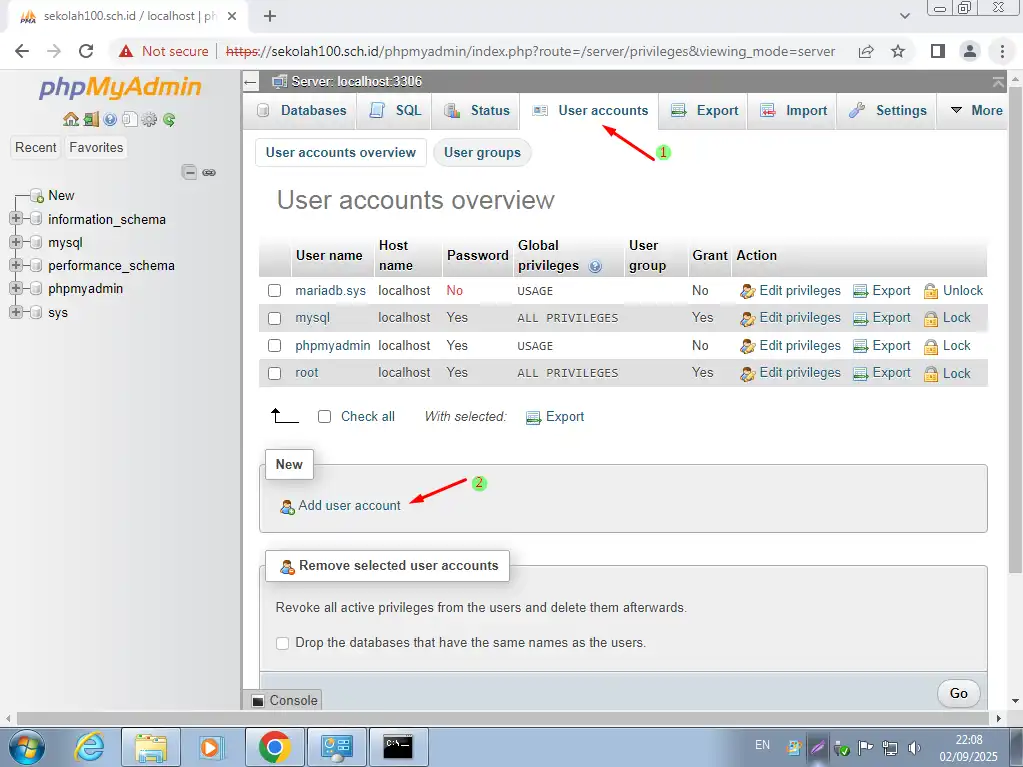Click Add user account link
The height and width of the screenshot is (767, 1023).
pyautogui.click(x=341, y=505)
